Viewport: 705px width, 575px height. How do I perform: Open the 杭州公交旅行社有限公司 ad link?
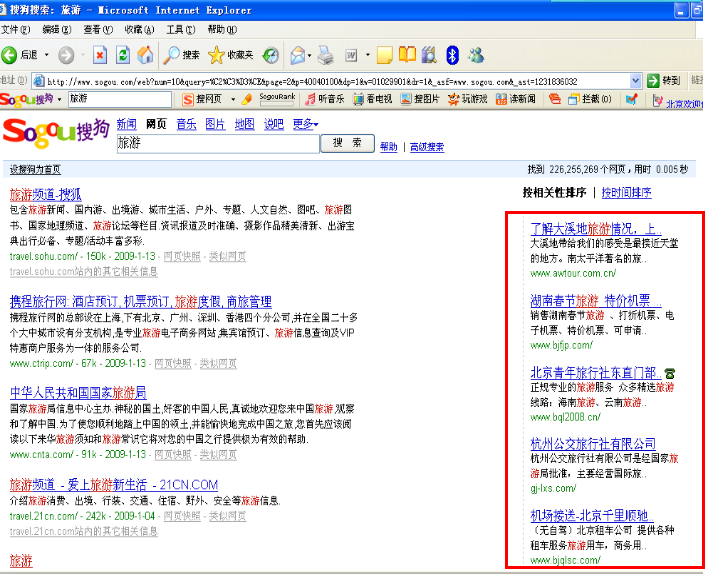(x=593, y=444)
